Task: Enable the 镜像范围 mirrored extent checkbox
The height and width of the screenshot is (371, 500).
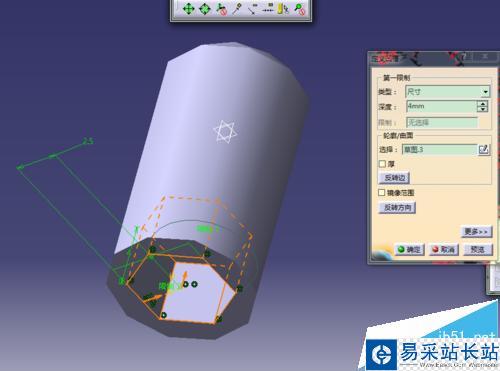Action: coord(382,193)
